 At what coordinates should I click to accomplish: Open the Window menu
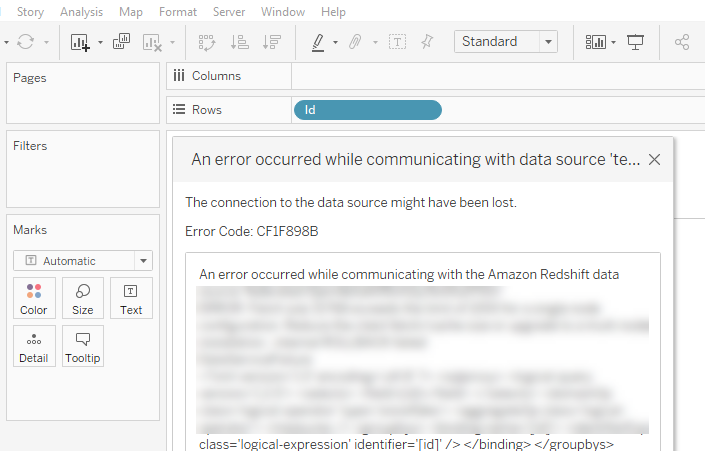coord(283,12)
